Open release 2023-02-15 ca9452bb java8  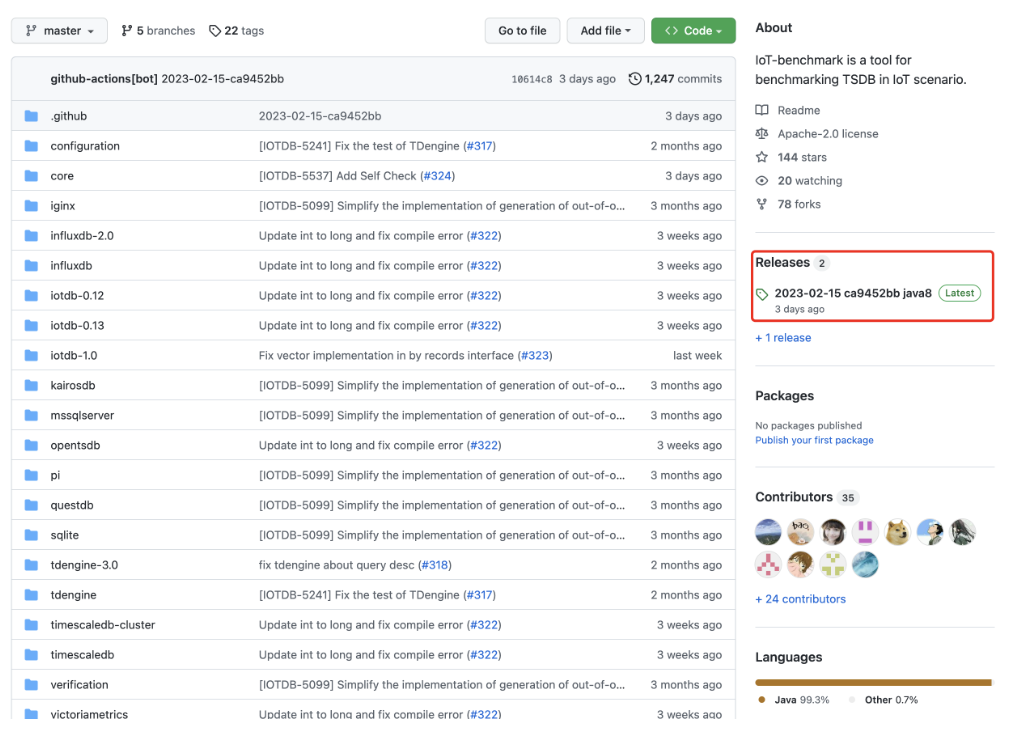pyautogui.click(x=853, y=293)
